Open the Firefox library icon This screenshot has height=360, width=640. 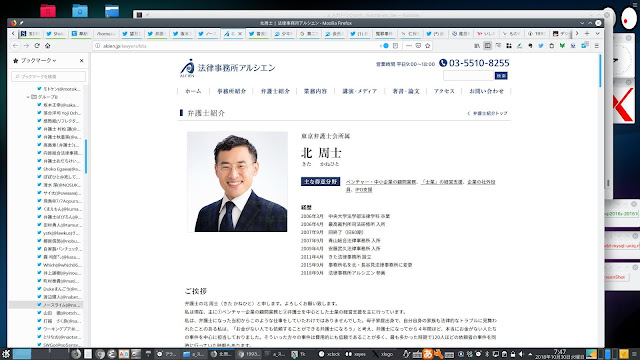click(x=477, y=46)
